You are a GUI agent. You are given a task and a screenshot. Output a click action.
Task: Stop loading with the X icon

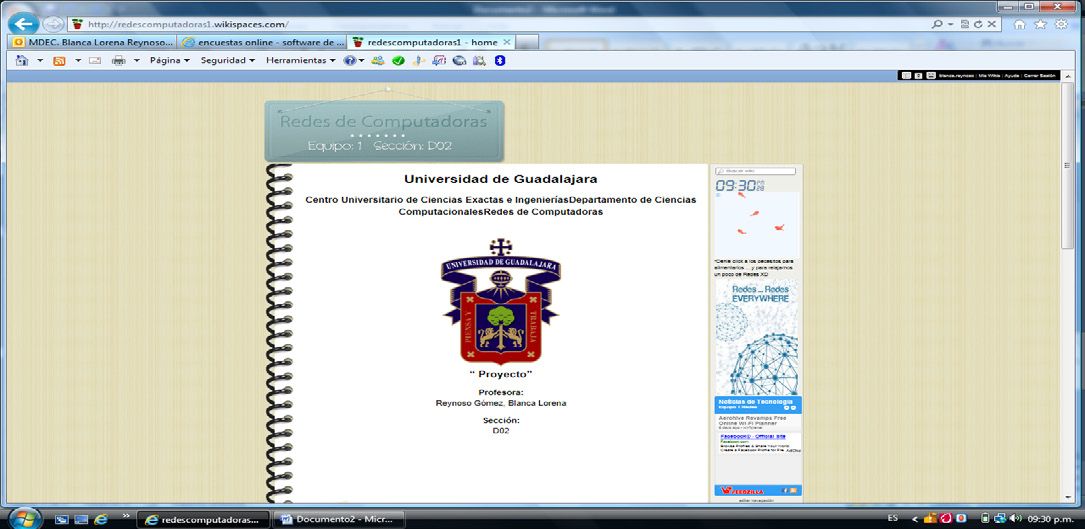click(x=992, y=24)
